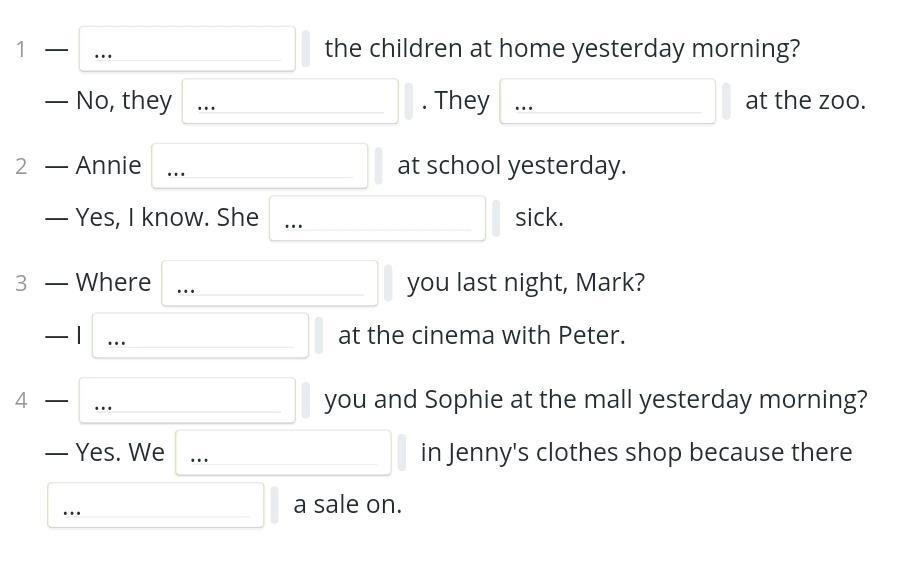Choose the blank before "at the cinema with Peter"

click(x=200, y=336)
